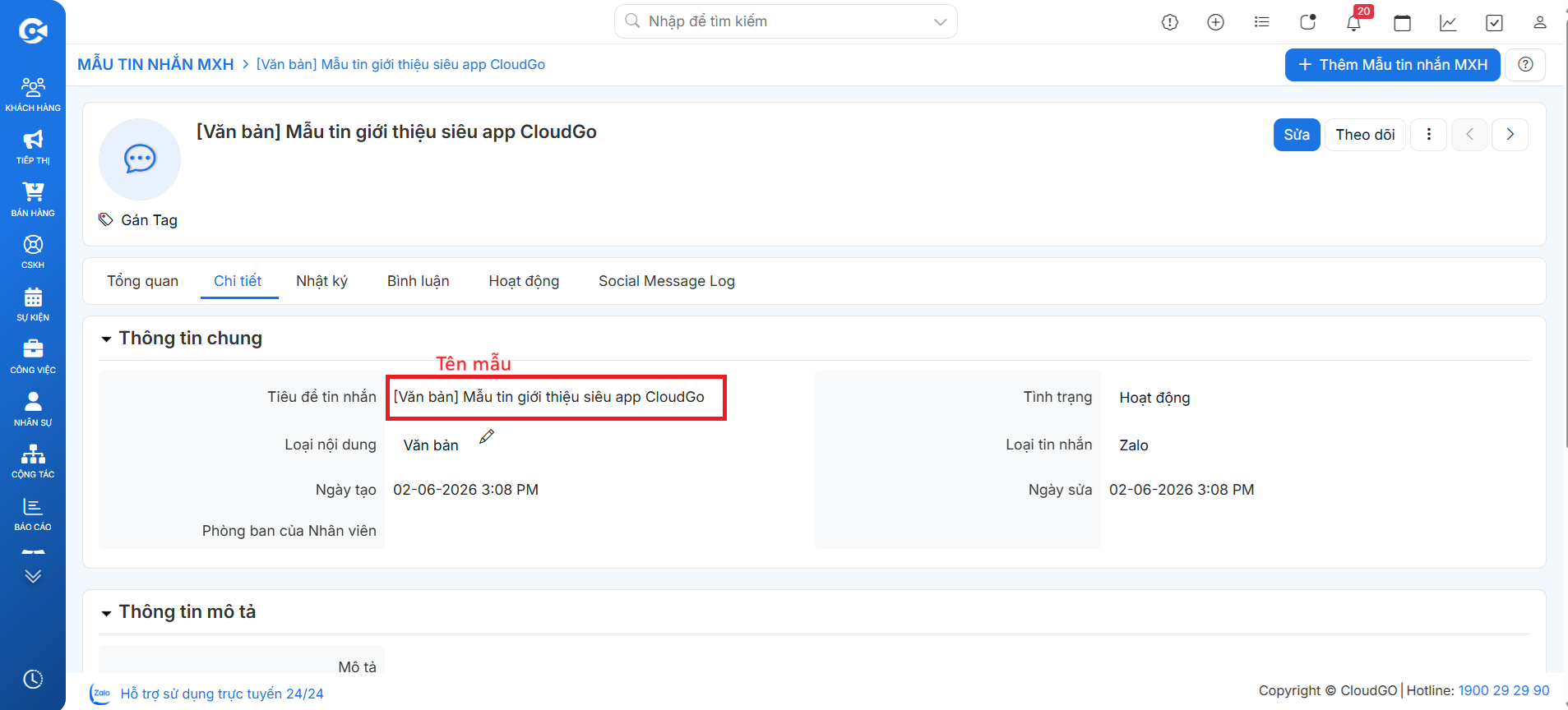Viewport: 1568px width, 710px height.
Task: Open the Báo cáo module
Action: coord(33,514)
